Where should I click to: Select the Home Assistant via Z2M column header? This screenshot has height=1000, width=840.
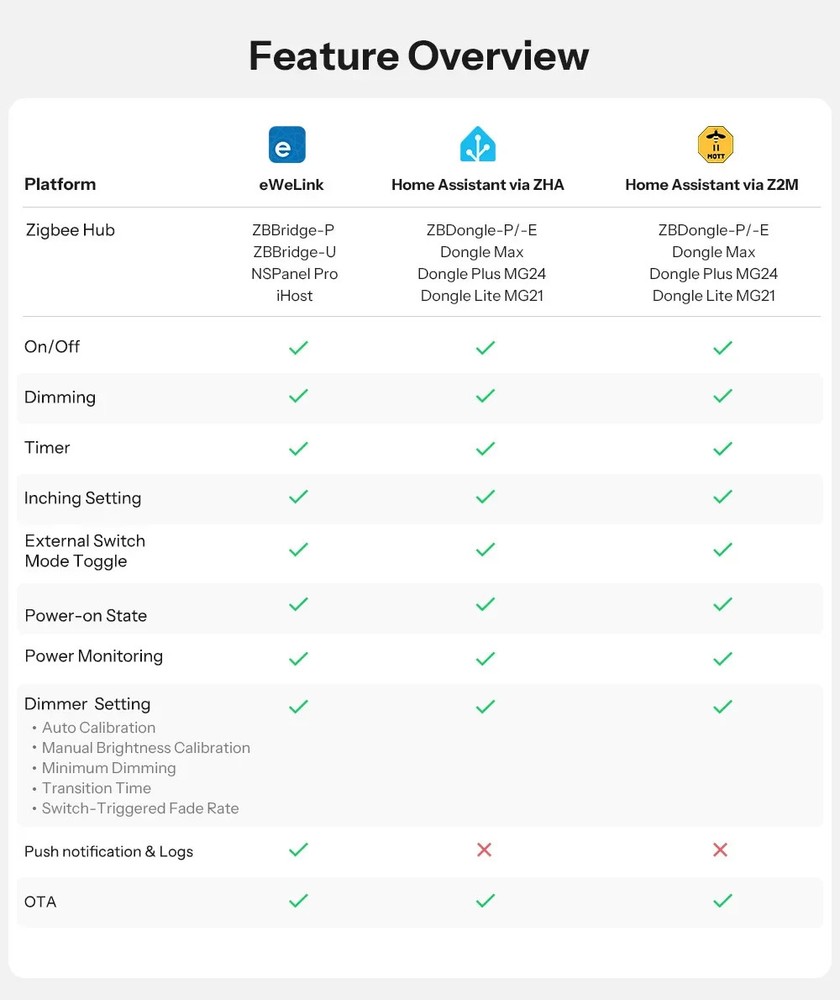(x=712, y=185)
